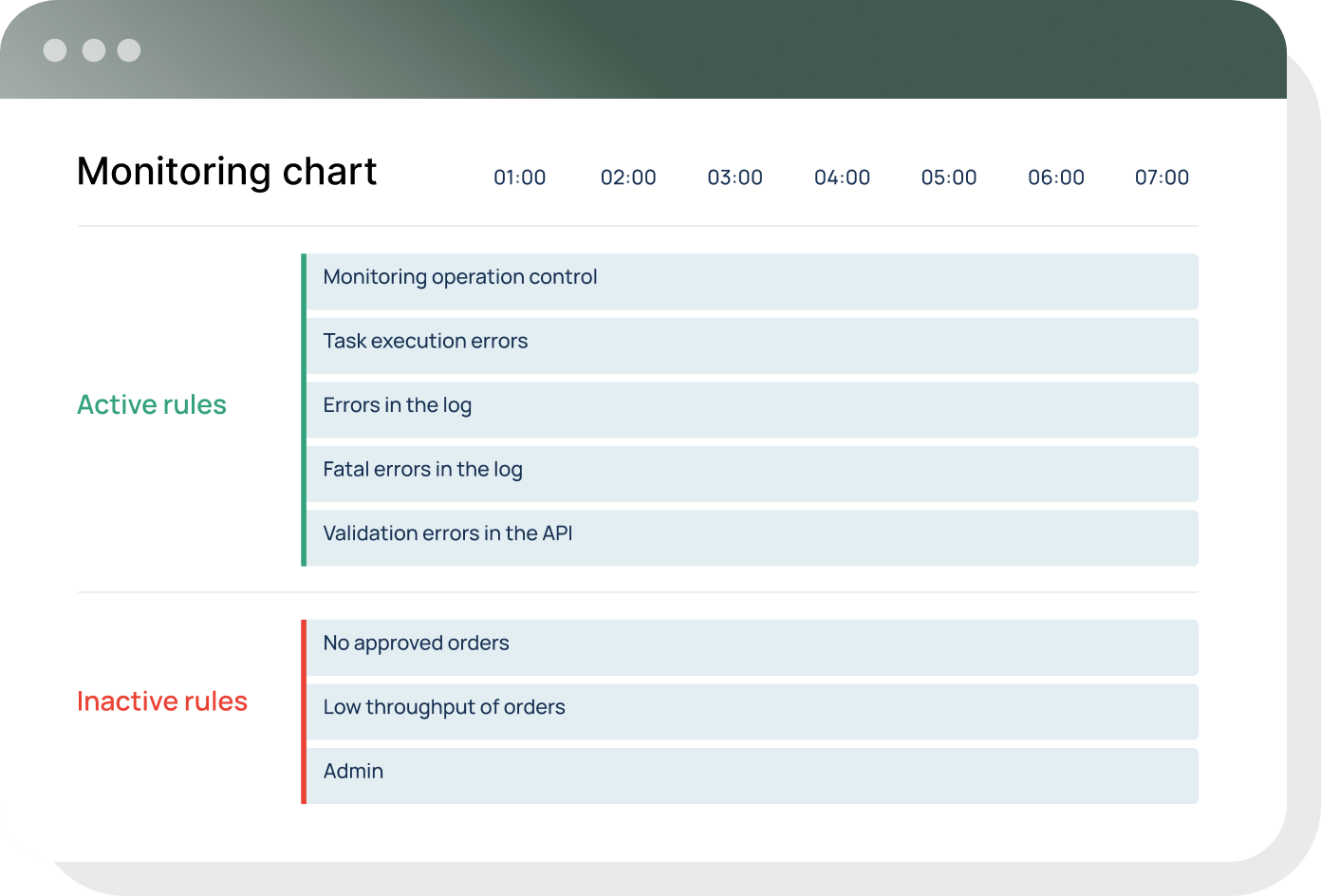This screenshot has width=1321, height=896.
Task: Select the Fatal errors in the log row
Action: pyautogui.click(x=752, y=474)
